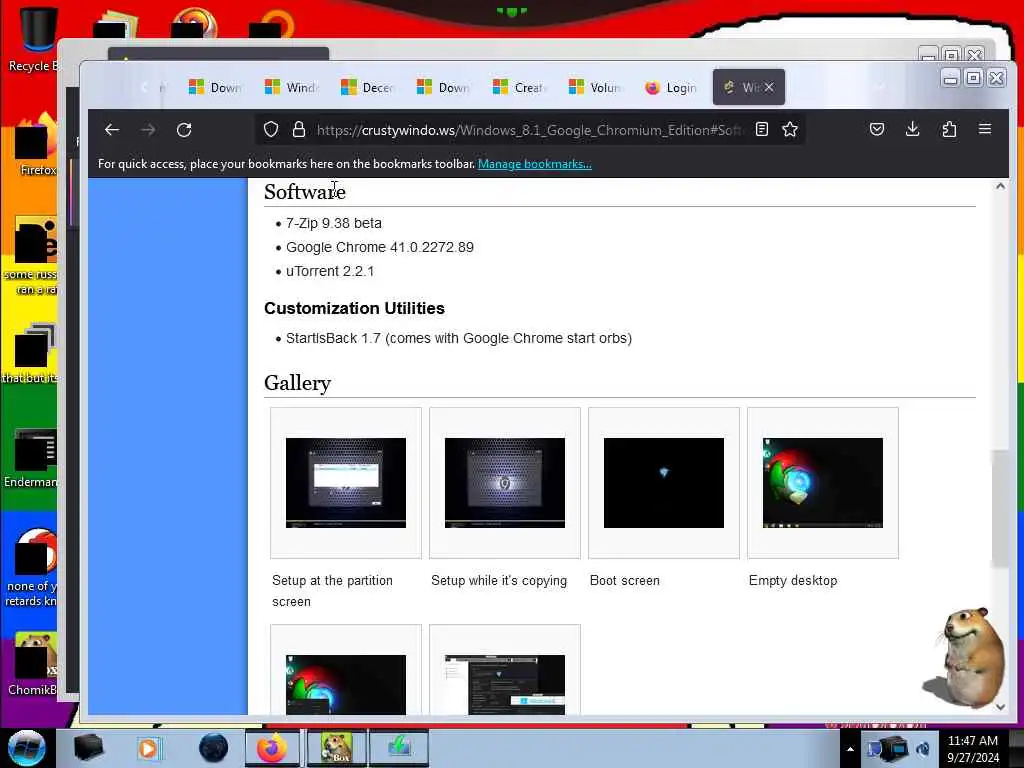Open the Firefox desktop shortcut
1024x768 pixels.
click(x=36, y=145)
